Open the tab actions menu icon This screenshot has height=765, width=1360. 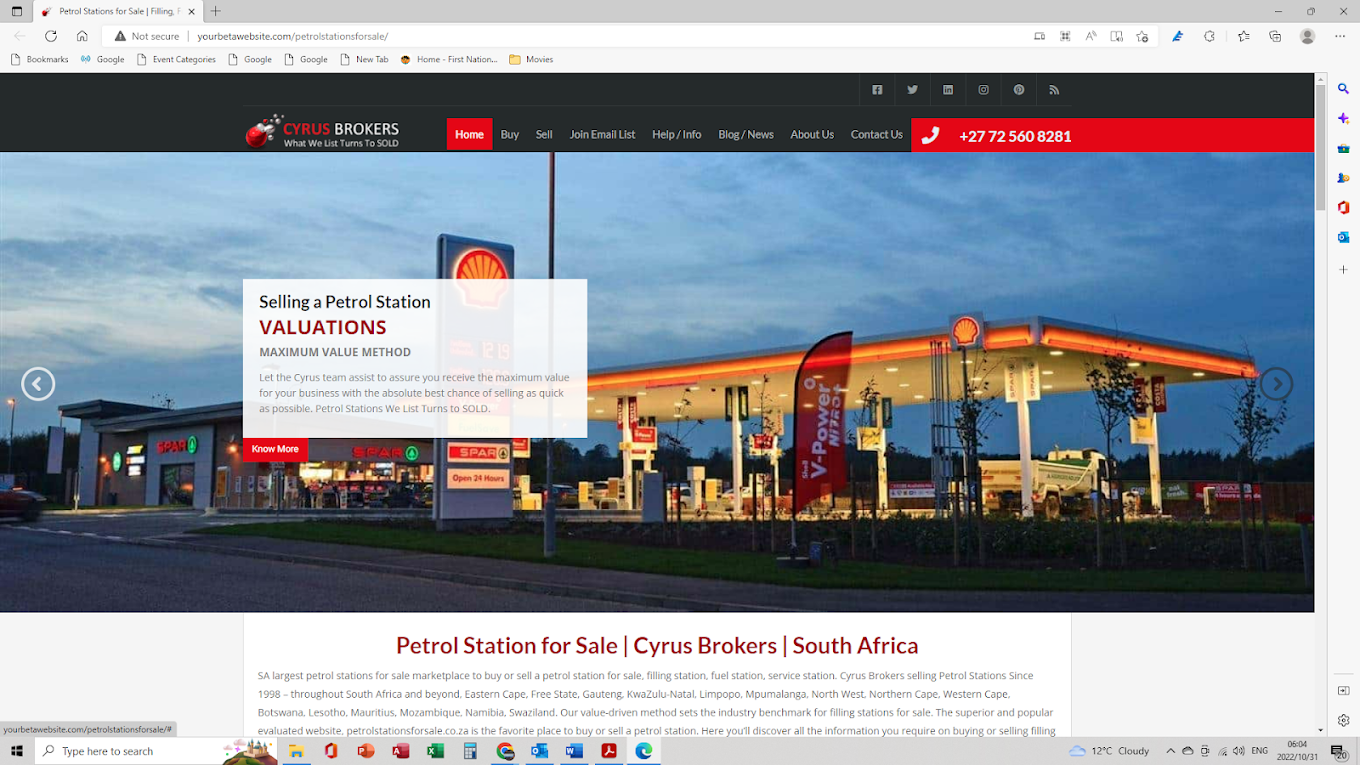[17, 11]
